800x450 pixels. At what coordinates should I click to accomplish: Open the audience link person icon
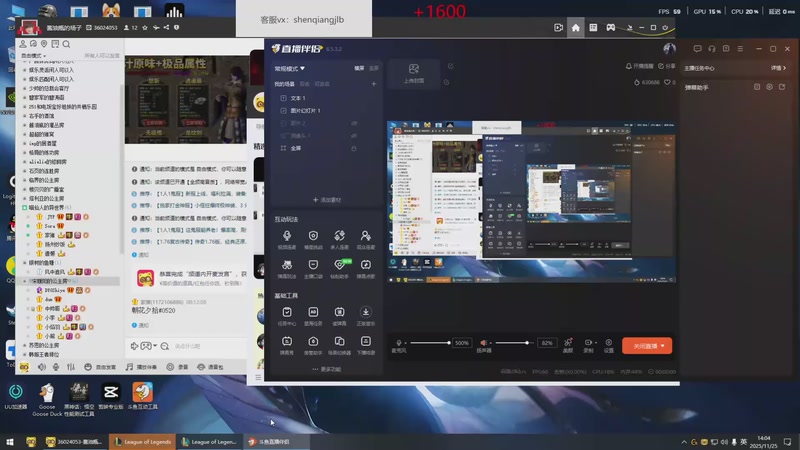pos(365,236)
